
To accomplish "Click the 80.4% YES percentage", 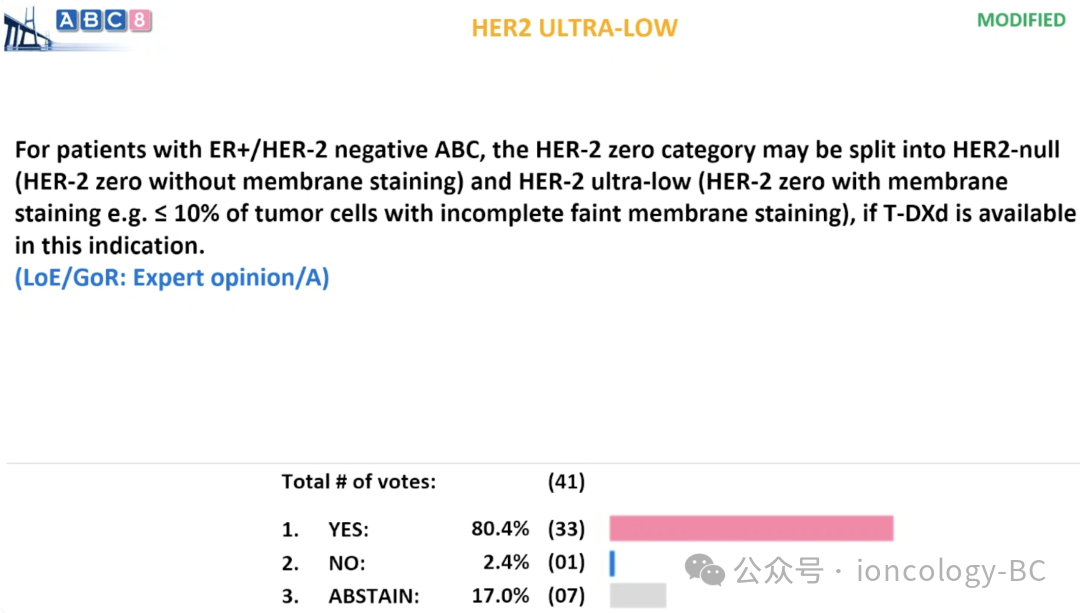I will coord(500,530).
